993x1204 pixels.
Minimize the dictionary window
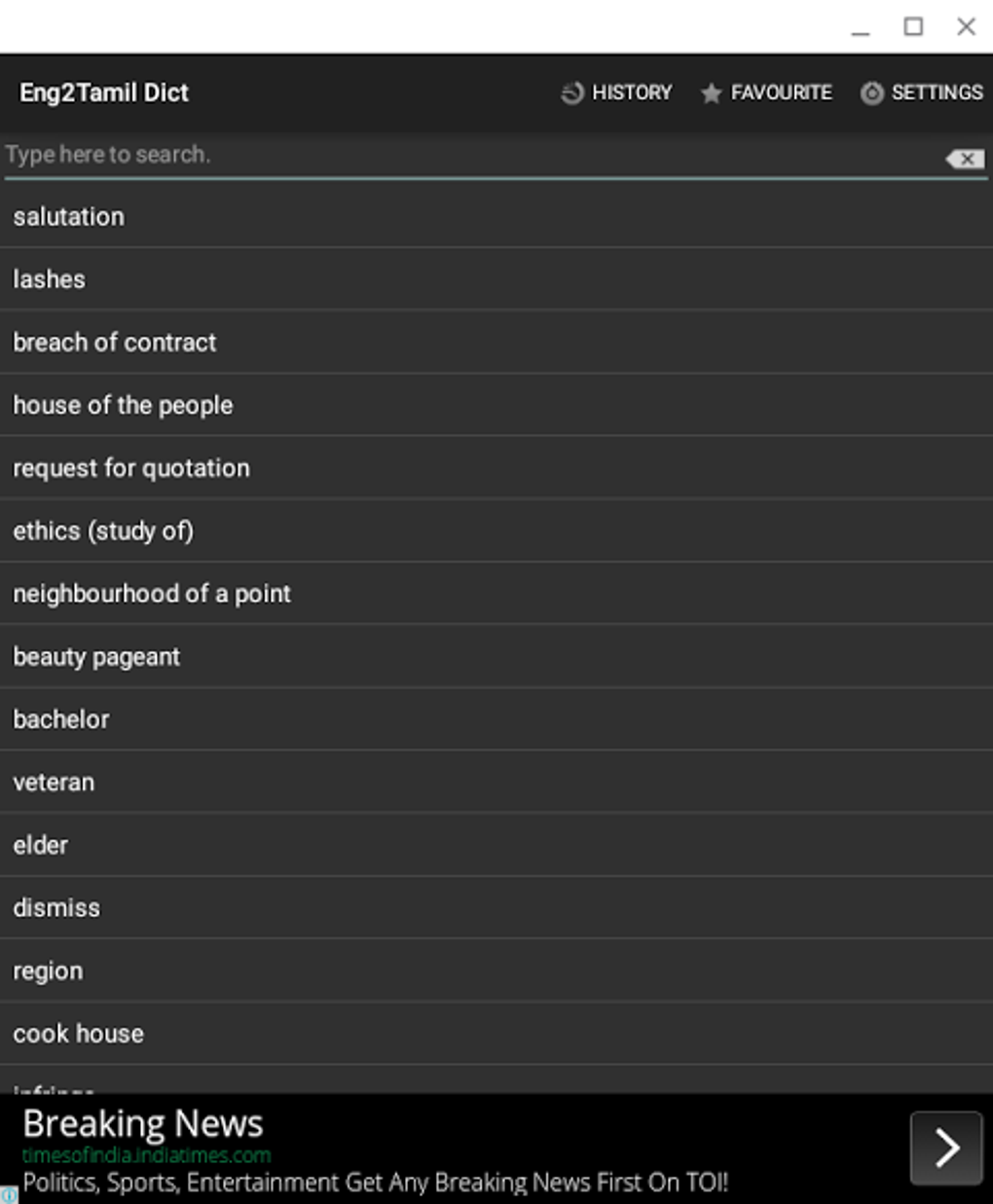coord(861,28)
